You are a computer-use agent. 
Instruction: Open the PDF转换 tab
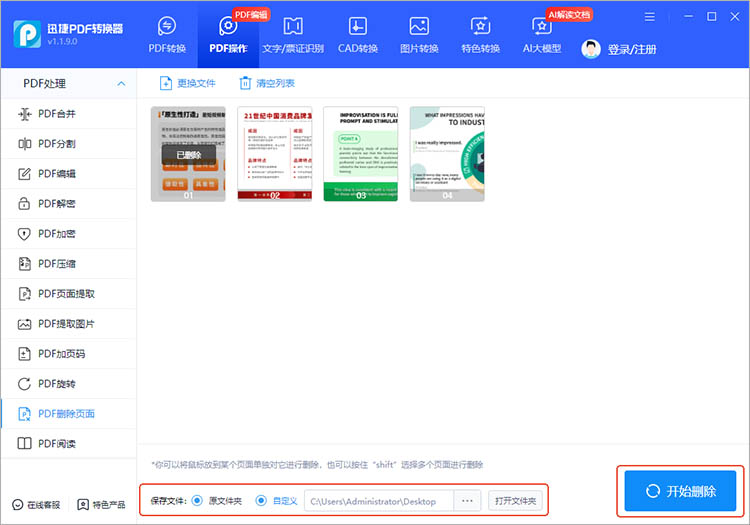click(x=166, y=34)
